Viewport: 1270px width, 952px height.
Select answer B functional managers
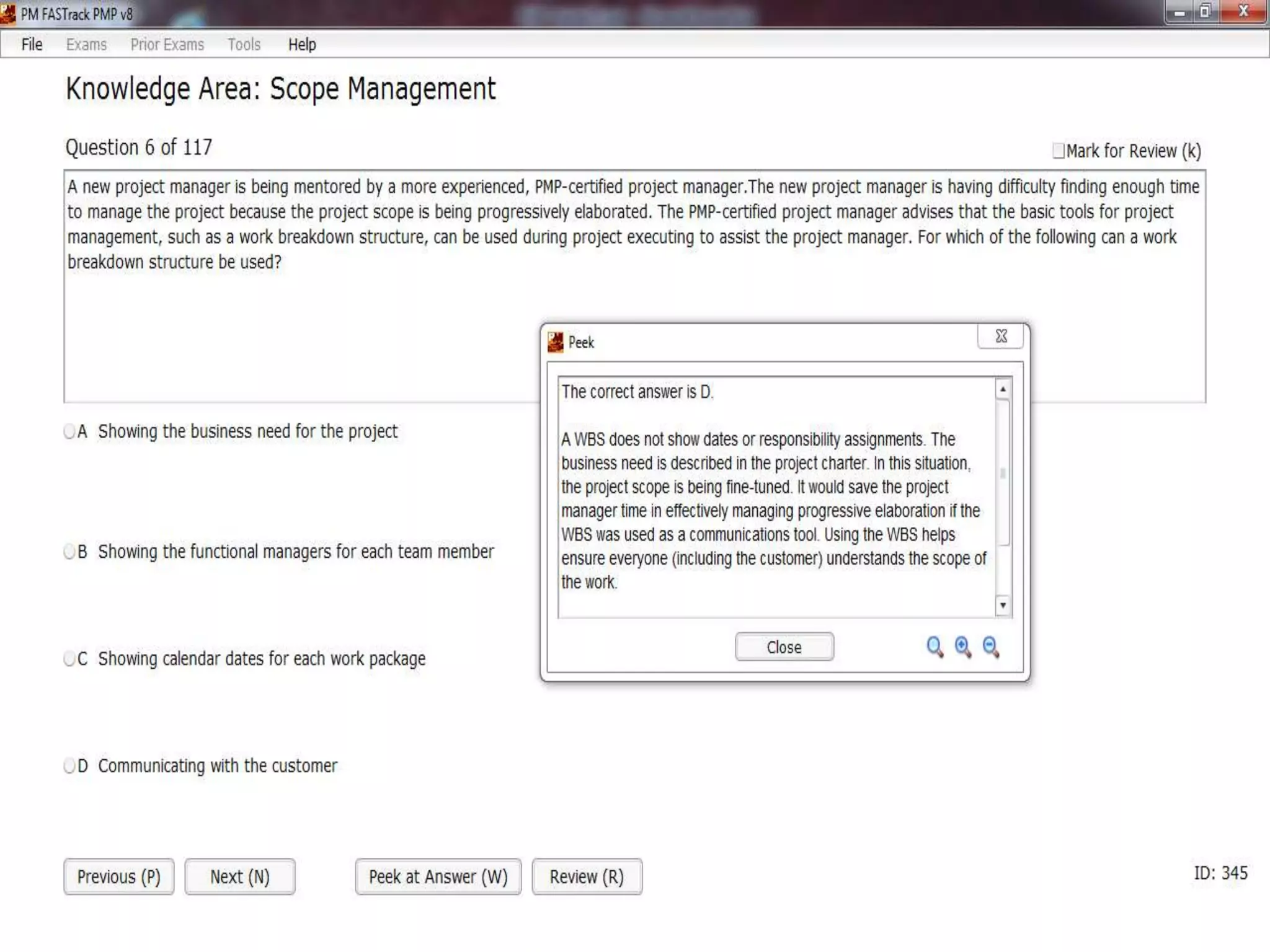click(69, 552)
